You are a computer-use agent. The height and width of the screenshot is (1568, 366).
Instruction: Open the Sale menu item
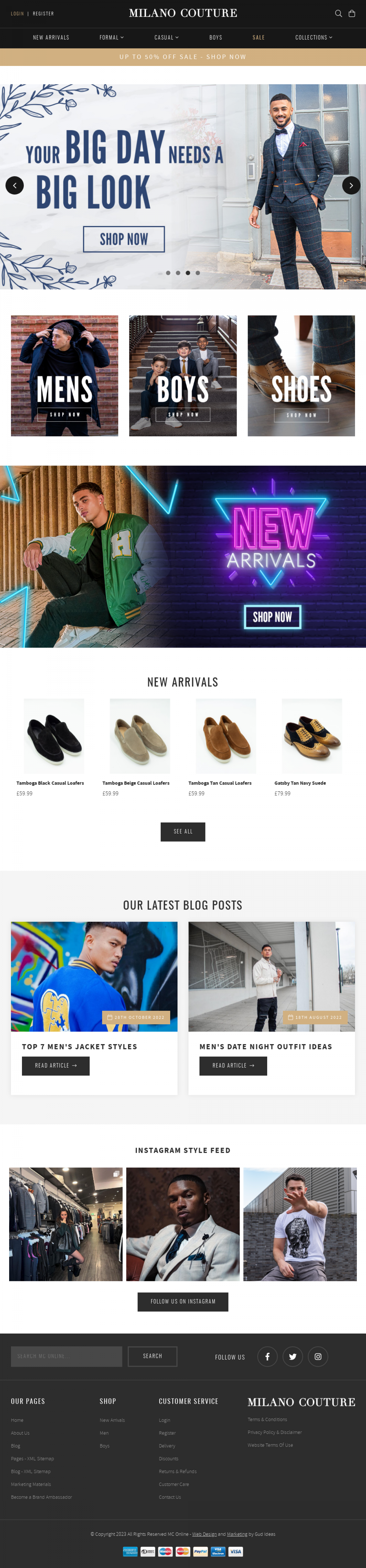(258, 38)
